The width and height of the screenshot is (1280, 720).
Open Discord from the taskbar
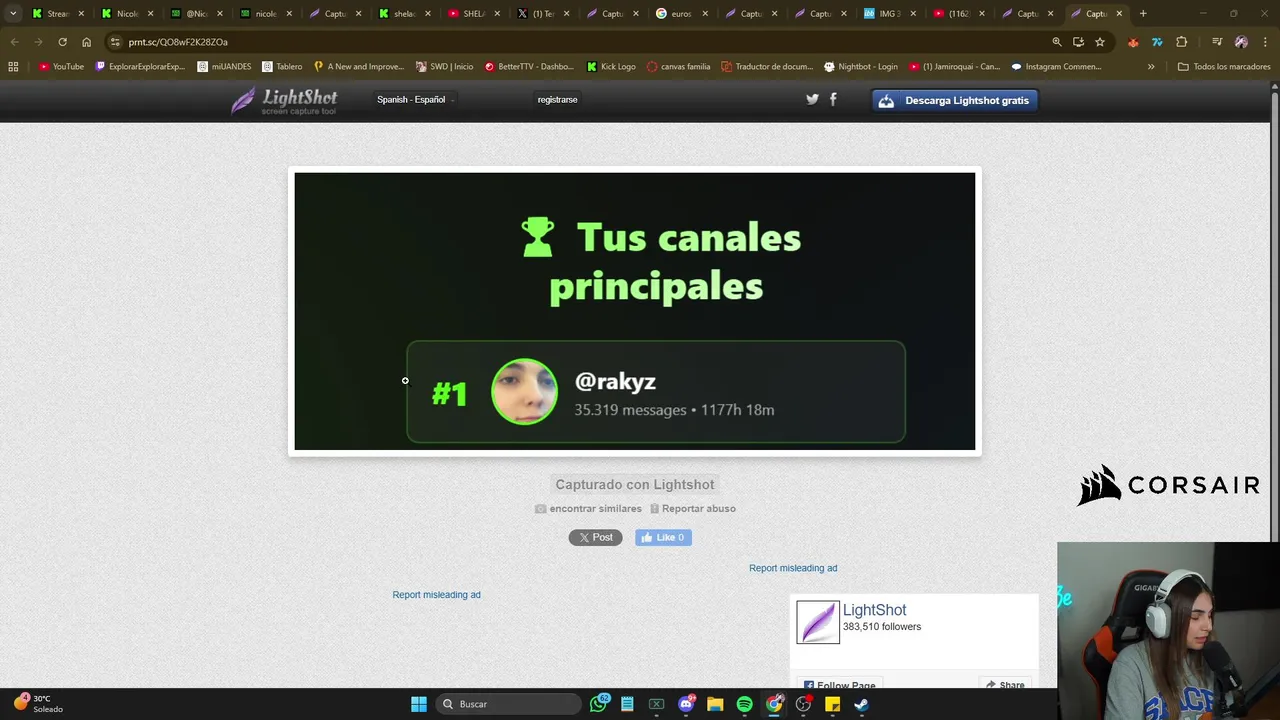(686, 704)
